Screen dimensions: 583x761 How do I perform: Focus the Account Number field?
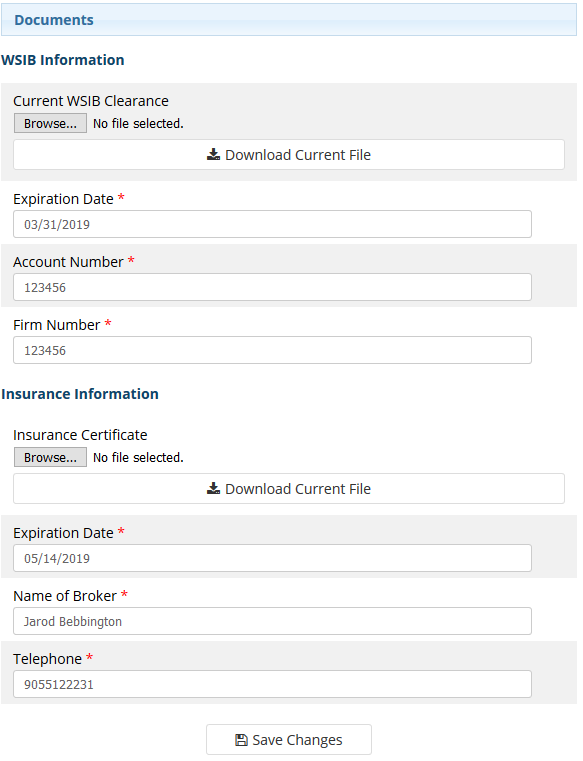coord(272,287)
